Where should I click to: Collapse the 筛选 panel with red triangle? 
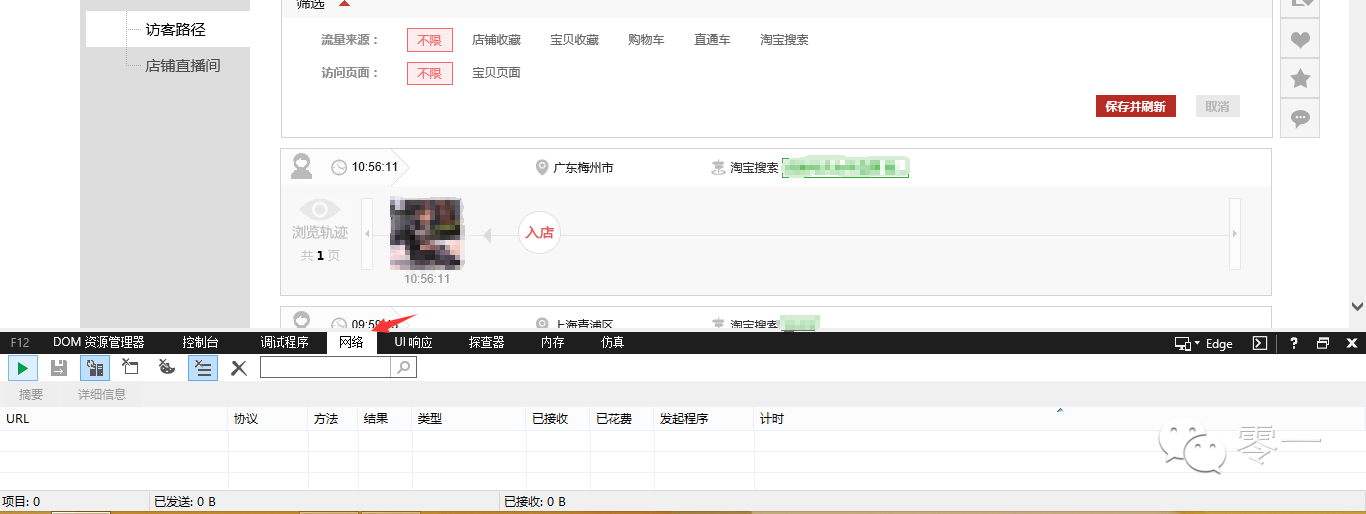coord(345,4)
